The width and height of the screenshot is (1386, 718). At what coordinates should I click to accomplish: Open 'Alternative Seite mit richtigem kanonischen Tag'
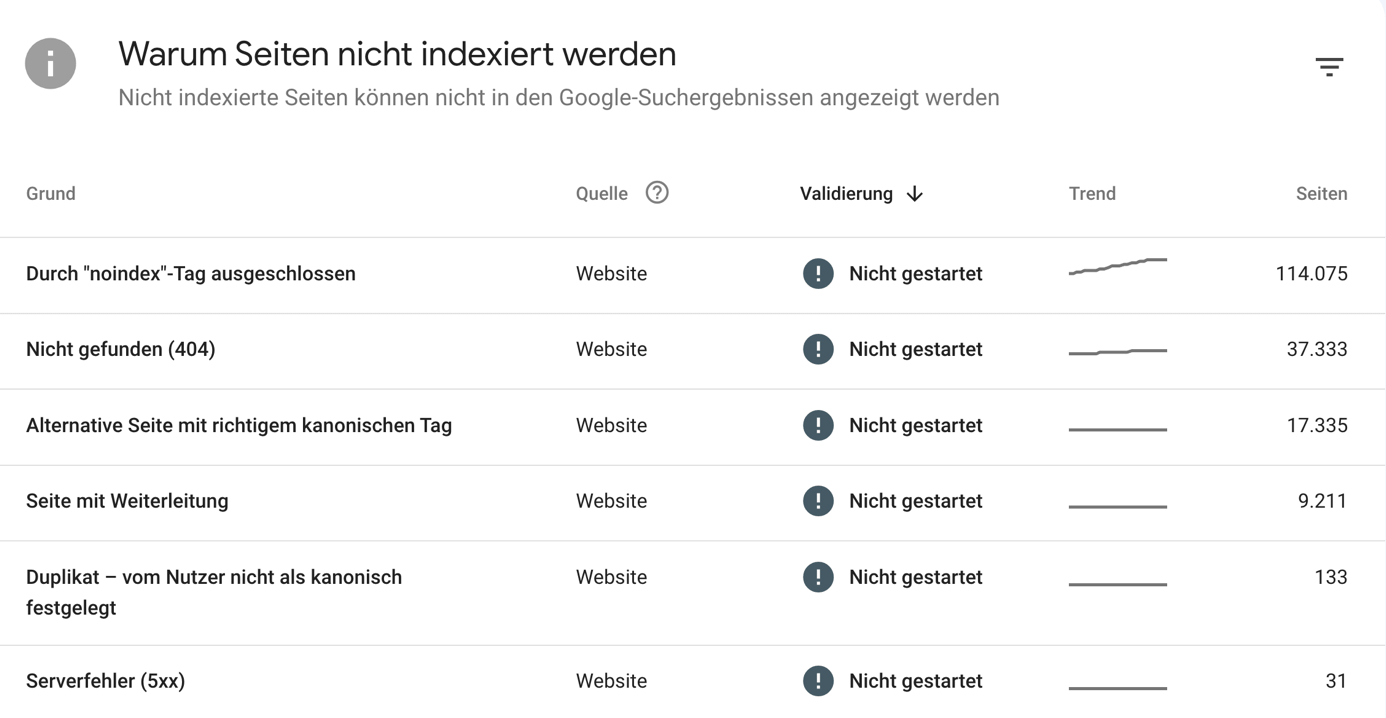click(692, 427)
